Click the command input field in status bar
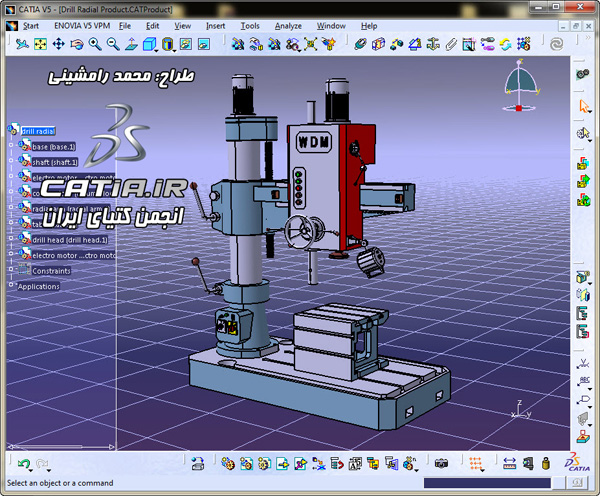This screenshot has height=496, width=600. pos(487,483)
